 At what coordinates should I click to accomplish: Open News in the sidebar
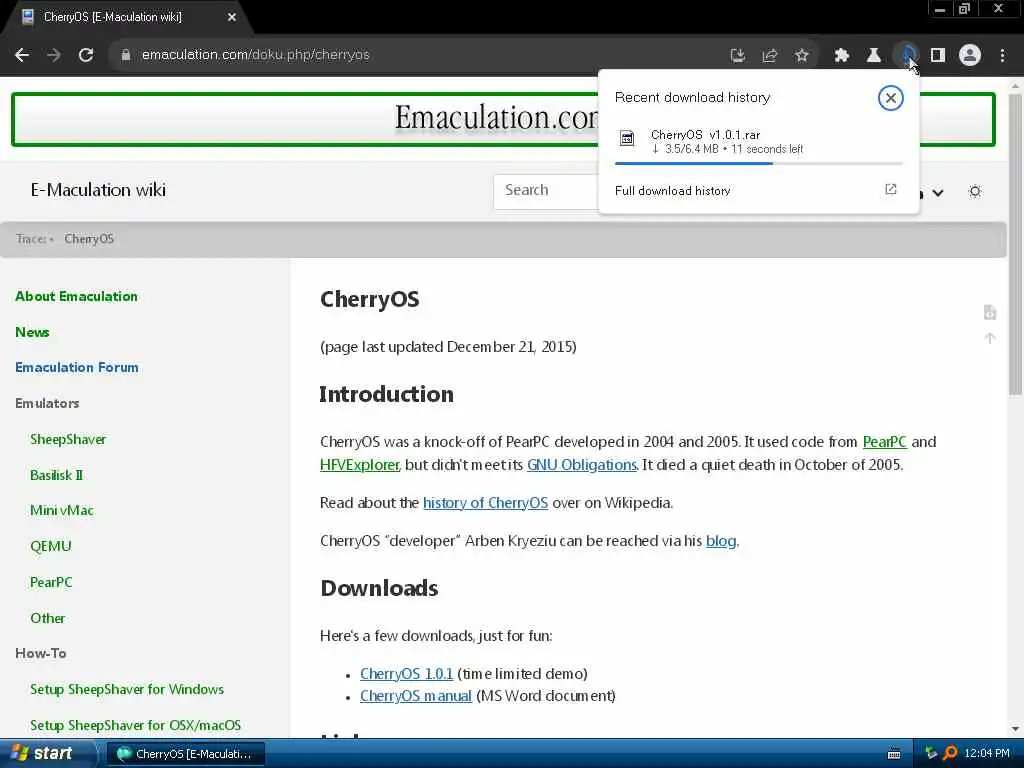coord(32,332)
